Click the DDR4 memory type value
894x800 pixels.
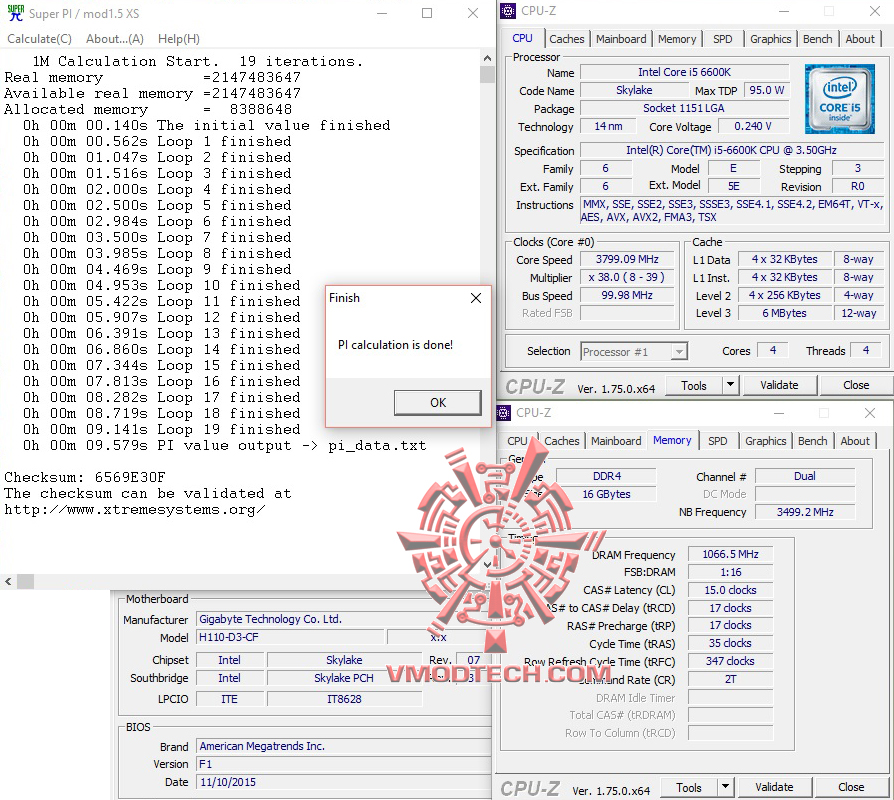coord(607,476)
